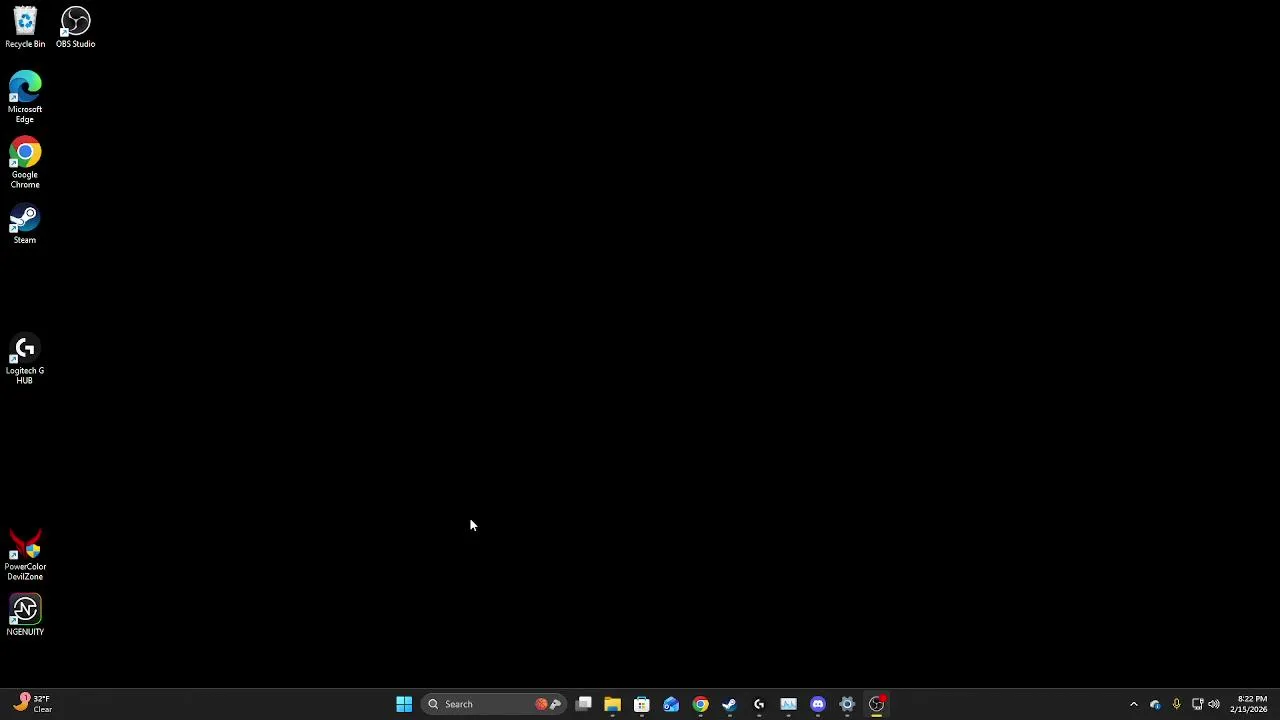
Task: Click the taskbar Search box
Action: (493, 704)
